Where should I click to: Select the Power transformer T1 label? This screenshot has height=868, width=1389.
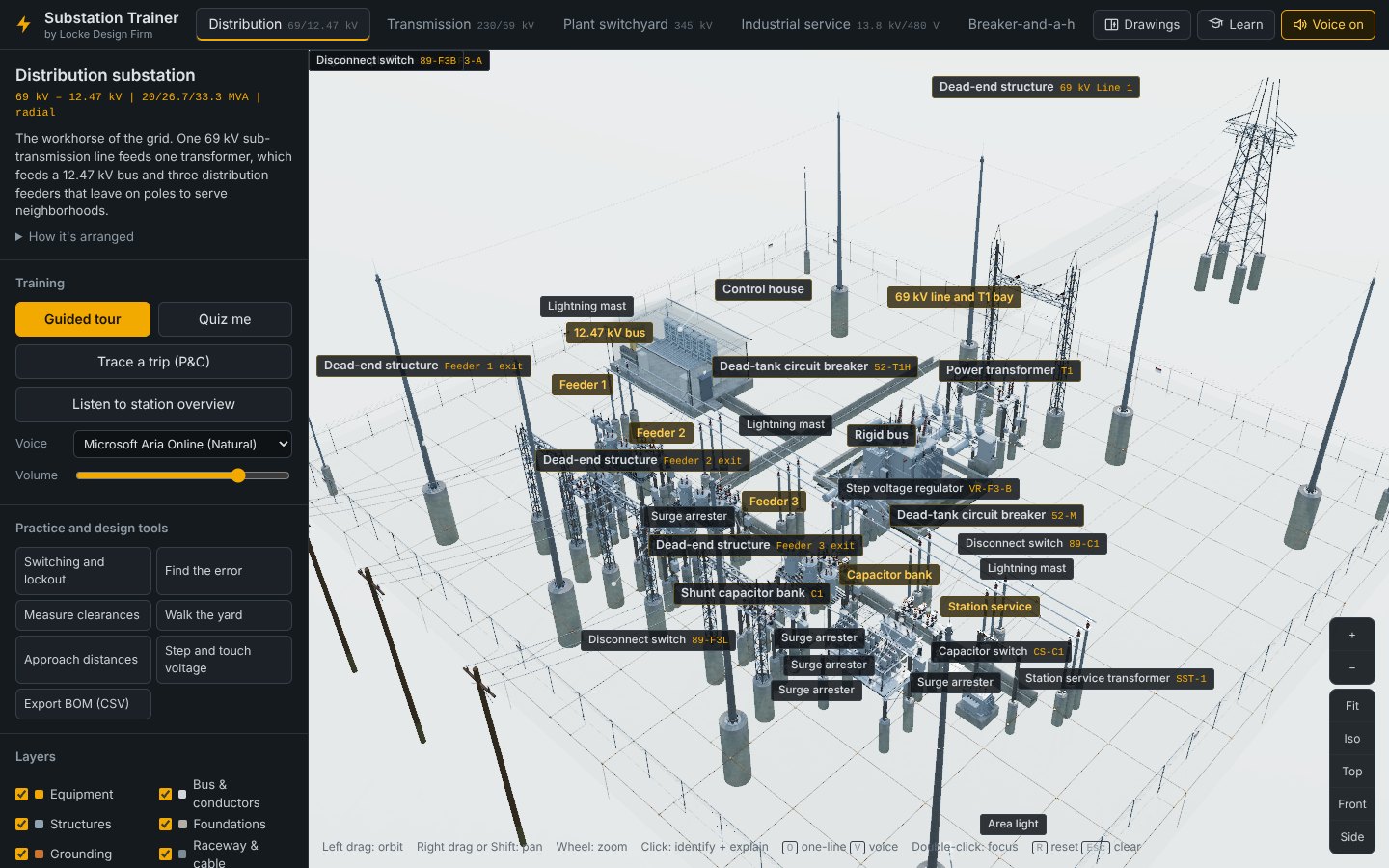pos(1009,370)
